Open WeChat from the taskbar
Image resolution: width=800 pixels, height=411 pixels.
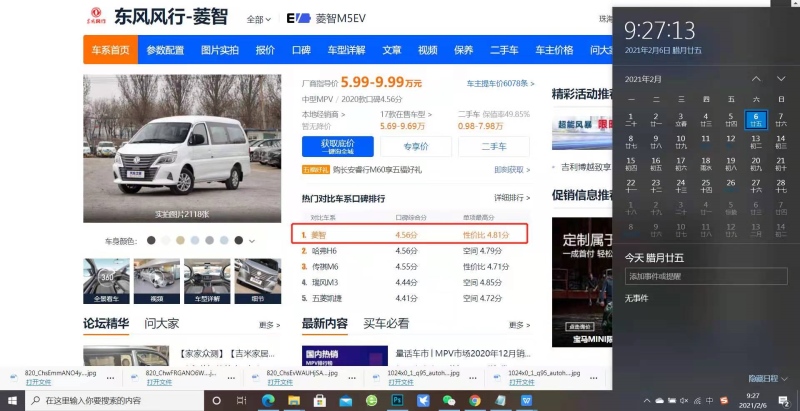coord(449,400)
